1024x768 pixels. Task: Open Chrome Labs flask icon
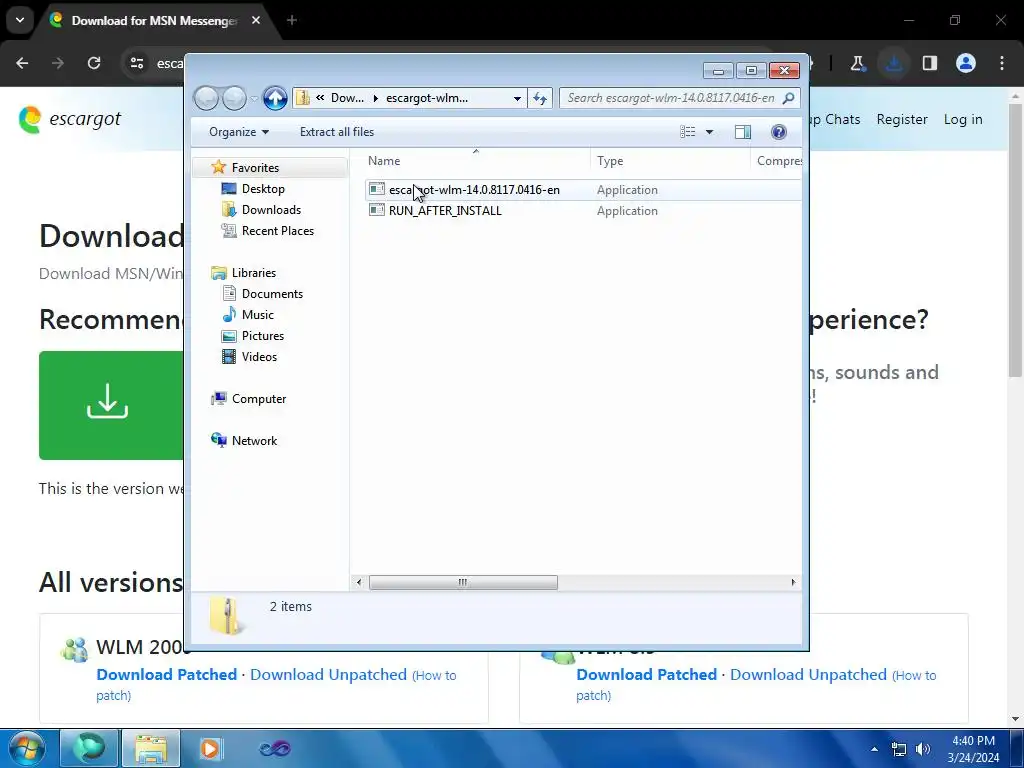(x=857, y=63)
